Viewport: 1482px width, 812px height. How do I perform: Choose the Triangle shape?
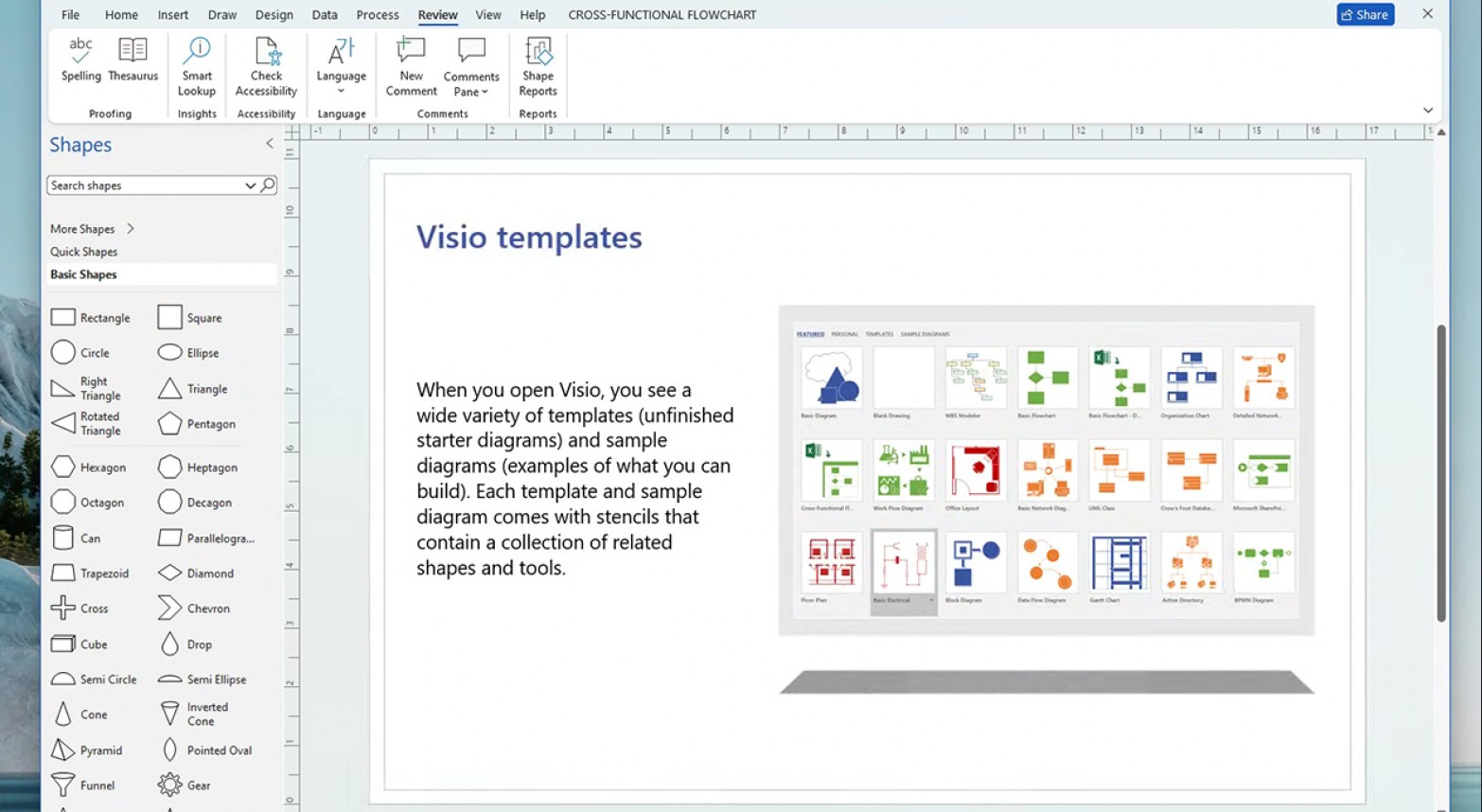coord(193,389)
